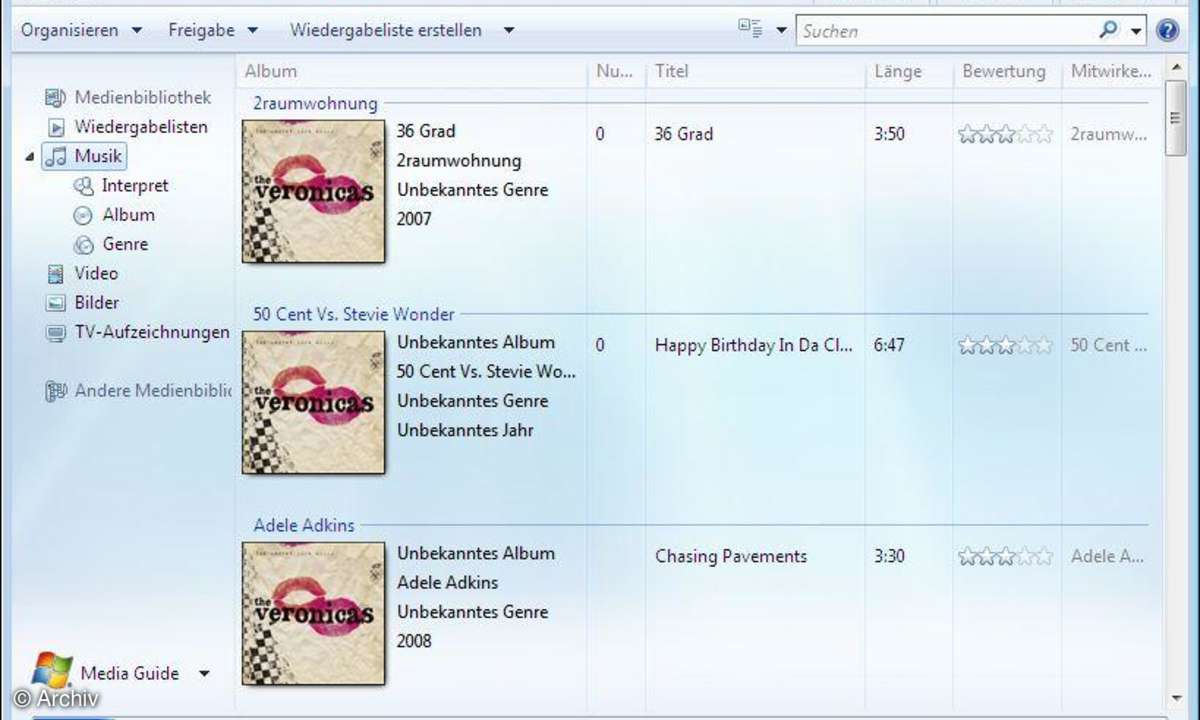Click the scrollbar down arrow
Screen dimensions: 1200x720
coord(1176,700)
